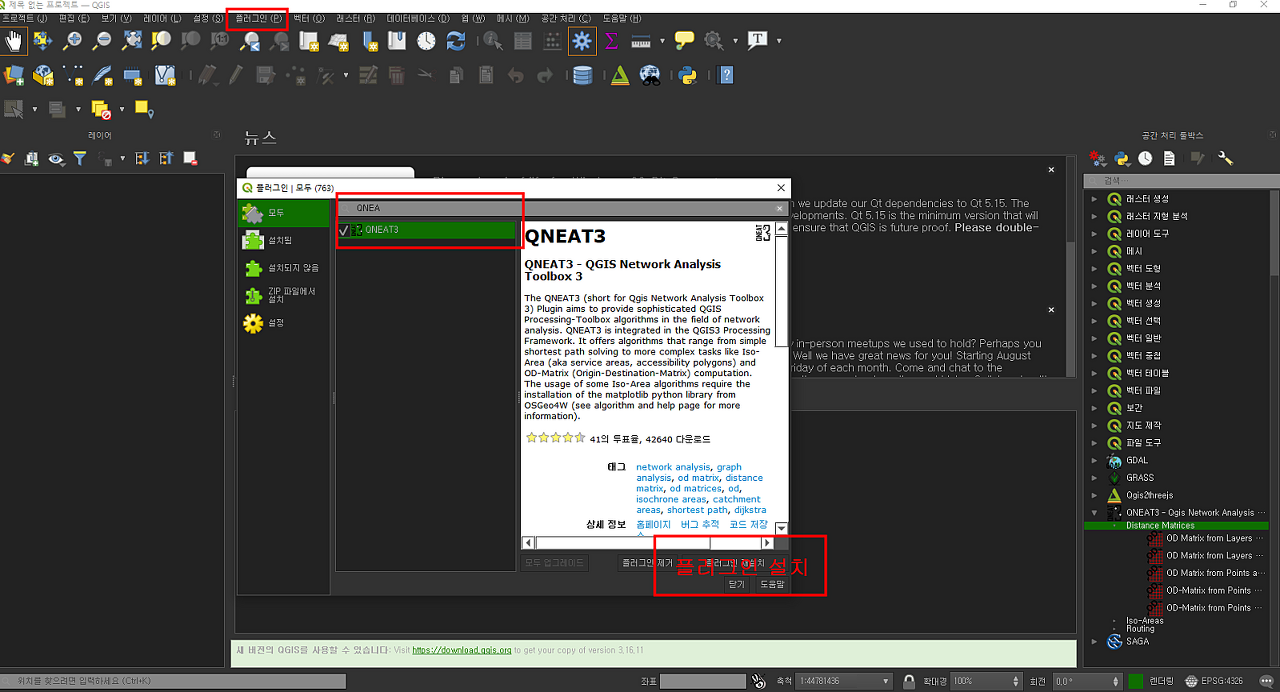The width and height of the screenshot is (1280, 692).
Task: Click the plugin search field containing QNEA
Action: point(560,208)
